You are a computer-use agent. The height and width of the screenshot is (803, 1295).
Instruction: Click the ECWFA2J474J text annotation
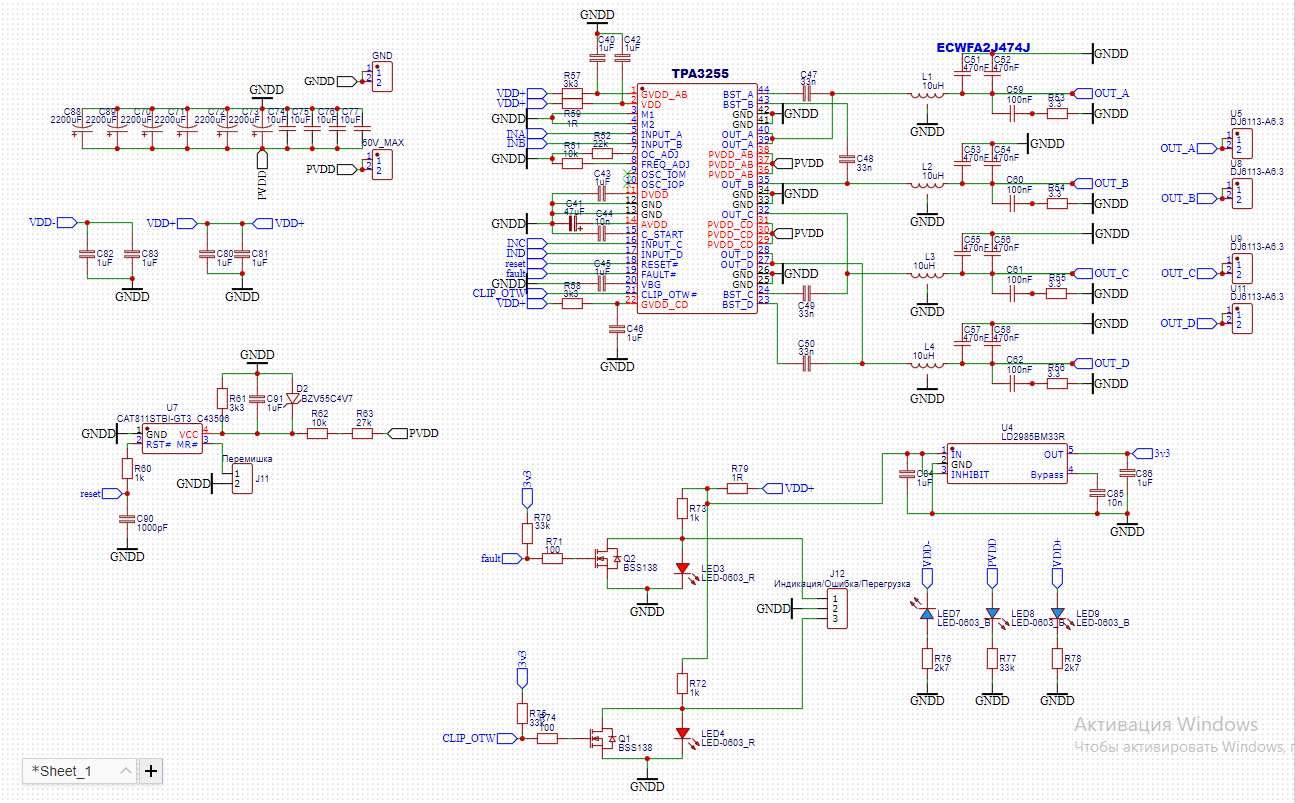[982, 47]
